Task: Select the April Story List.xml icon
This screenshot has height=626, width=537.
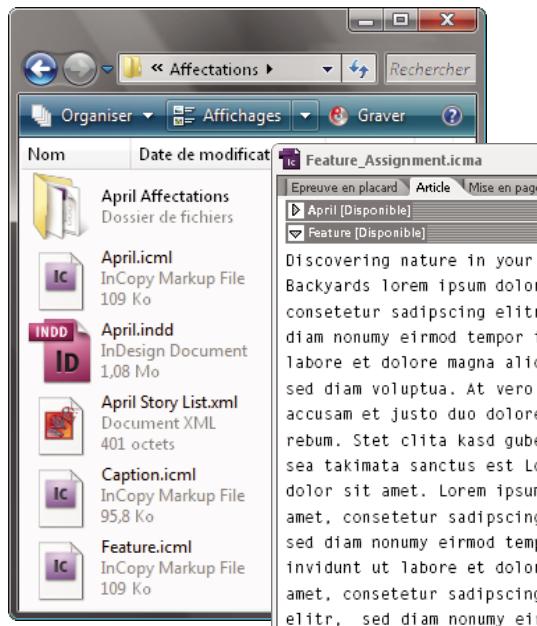Action: [x=61, y=426]
